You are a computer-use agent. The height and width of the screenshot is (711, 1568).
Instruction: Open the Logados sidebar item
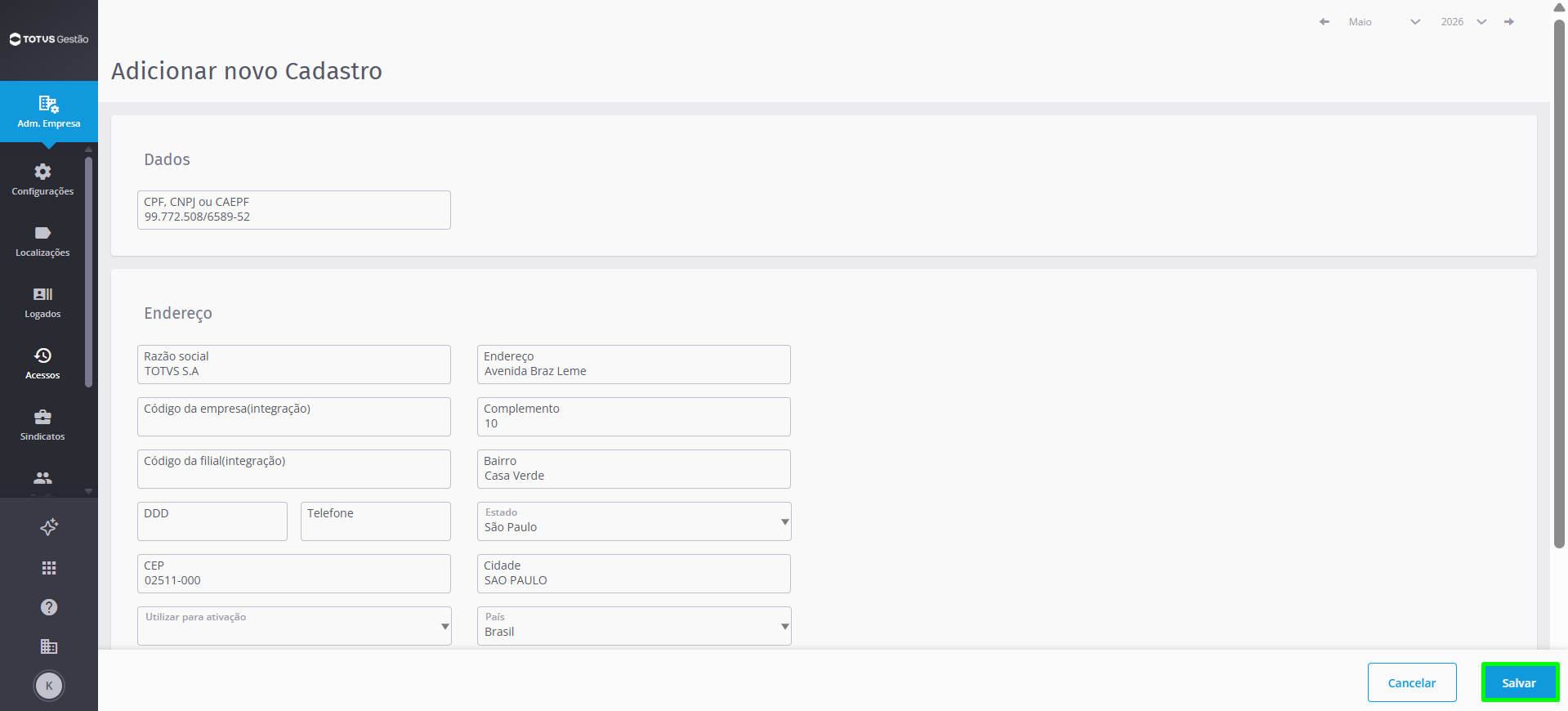click(42, 302)
